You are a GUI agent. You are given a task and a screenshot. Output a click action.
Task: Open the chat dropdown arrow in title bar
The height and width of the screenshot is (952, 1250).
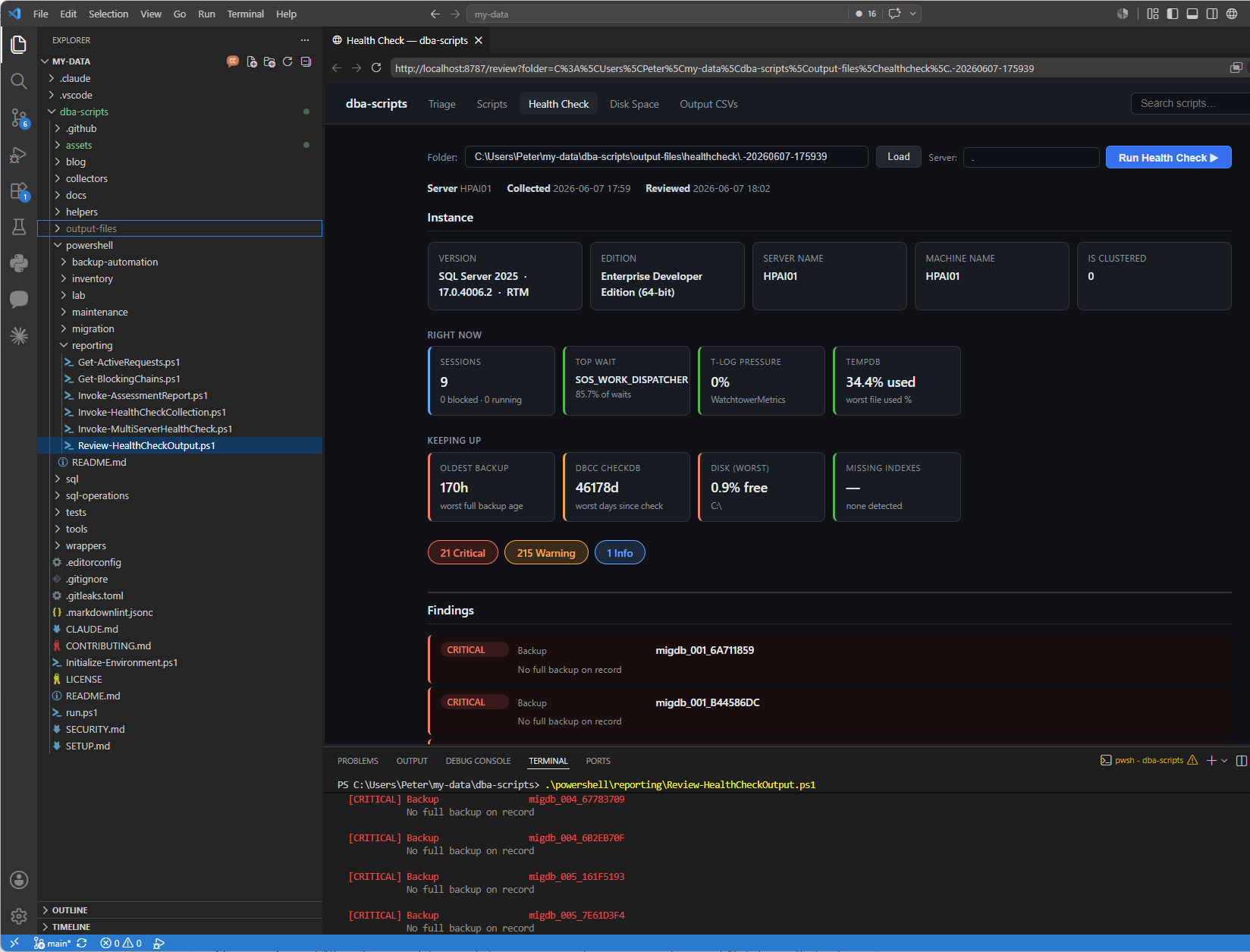[x=913, y=14]
